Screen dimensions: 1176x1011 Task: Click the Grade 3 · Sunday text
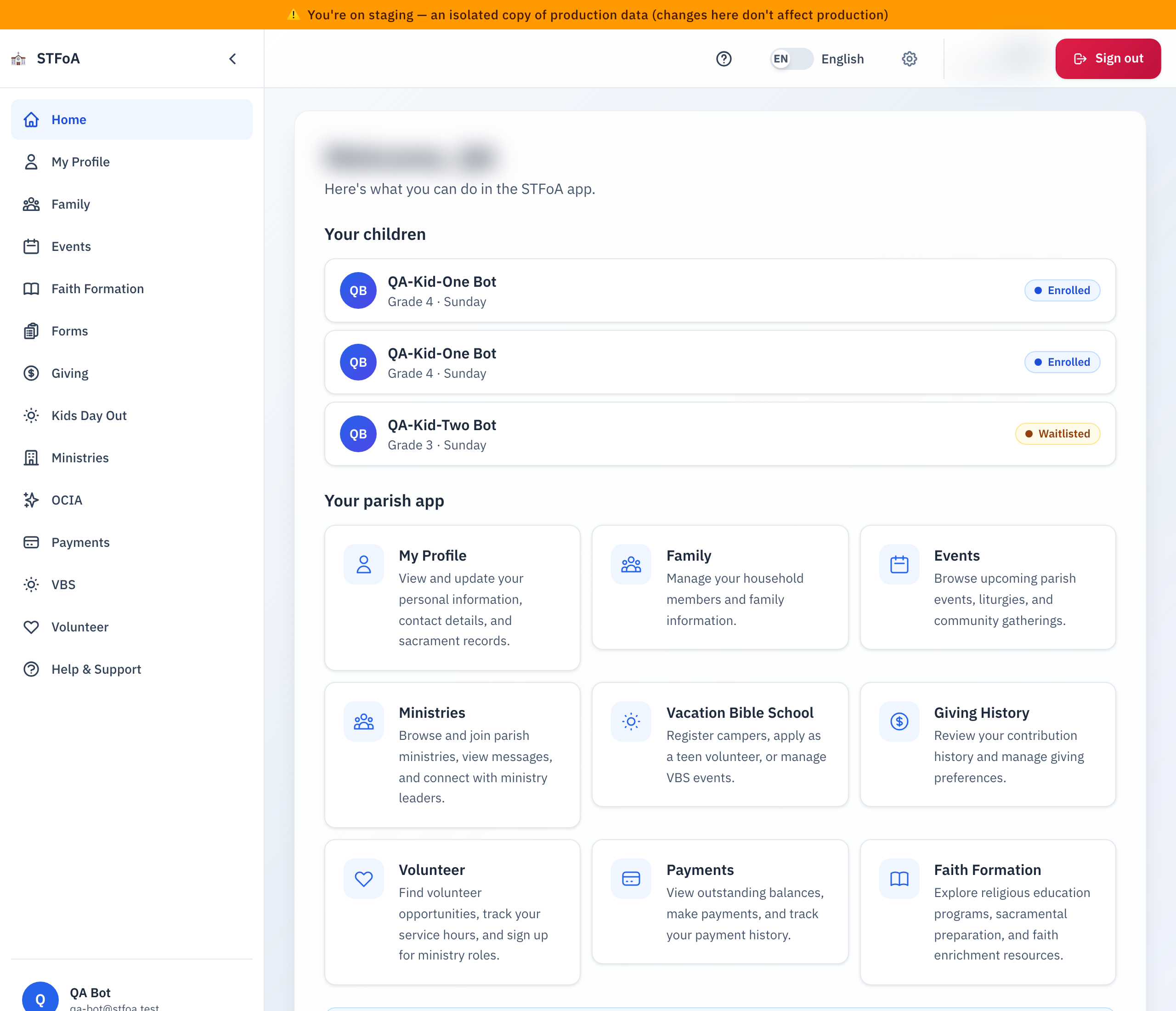coord(437,445)
